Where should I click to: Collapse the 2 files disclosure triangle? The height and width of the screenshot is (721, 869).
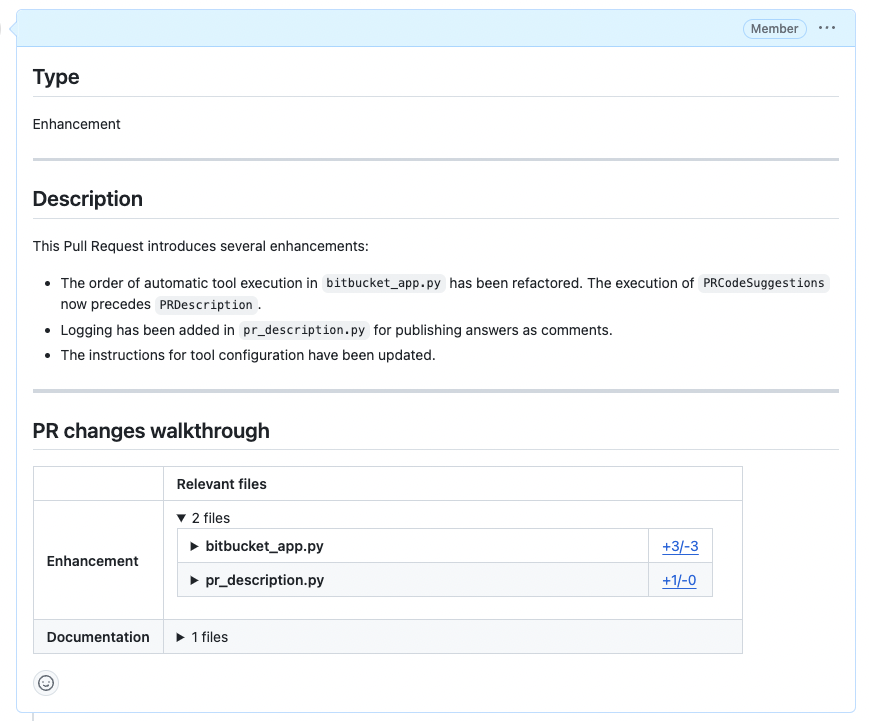point(181,518)
